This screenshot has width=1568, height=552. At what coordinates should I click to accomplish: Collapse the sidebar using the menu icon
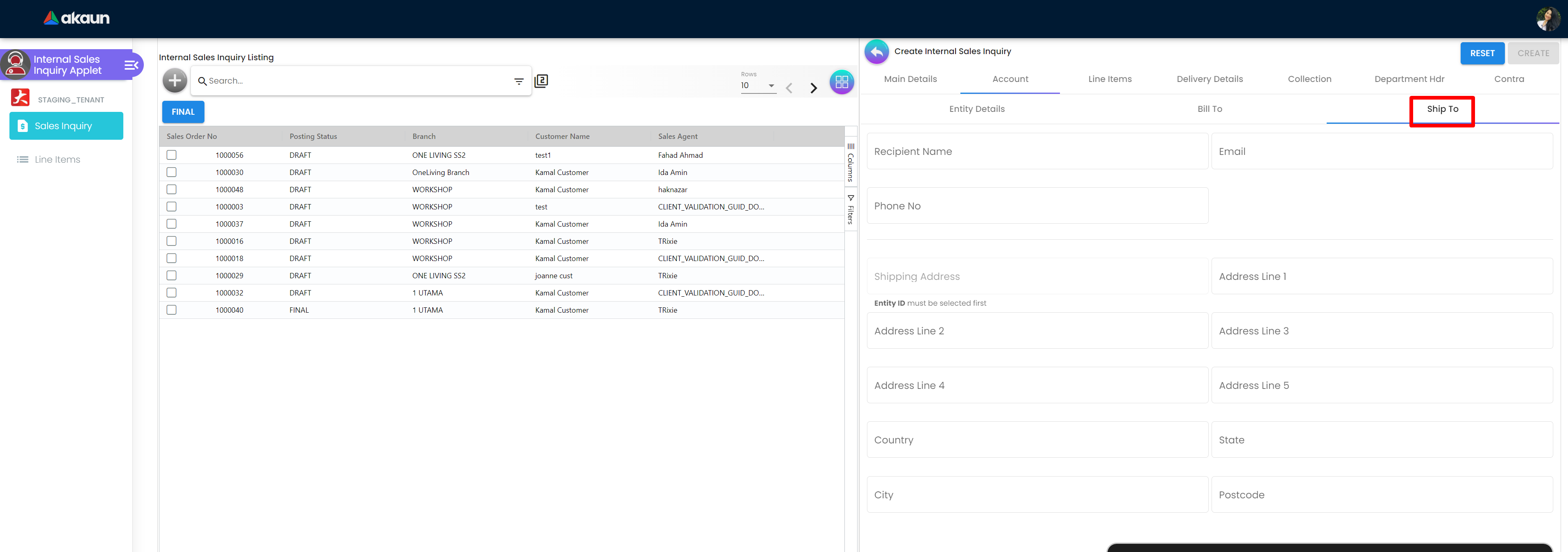pos(131,64)
